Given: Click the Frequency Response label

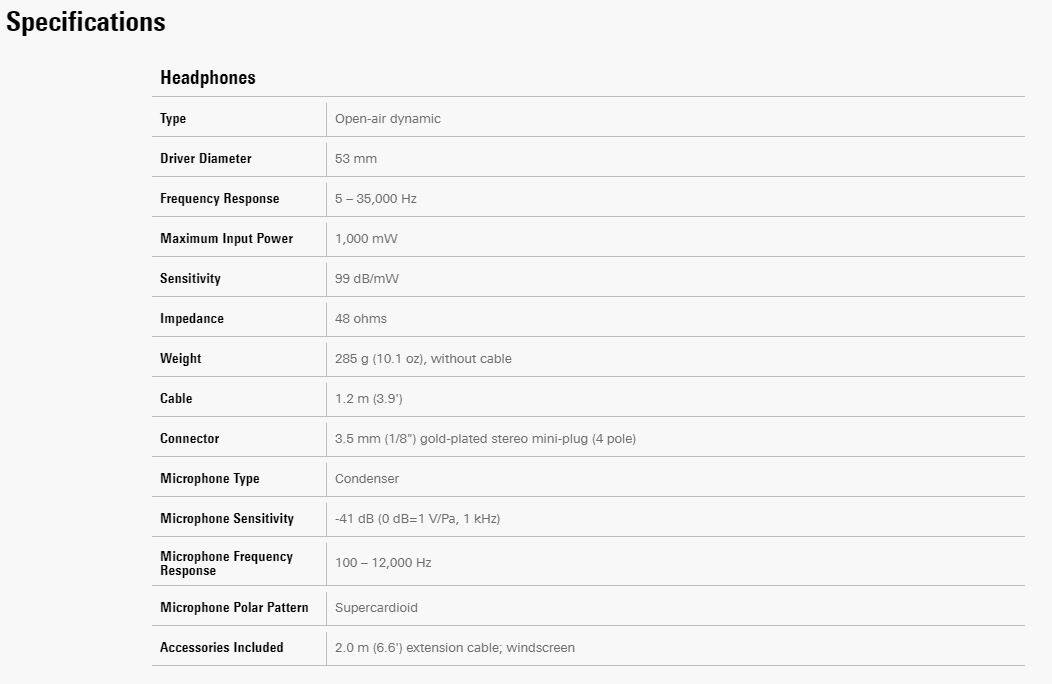Looking at the screenshot, I should point(220,199).
